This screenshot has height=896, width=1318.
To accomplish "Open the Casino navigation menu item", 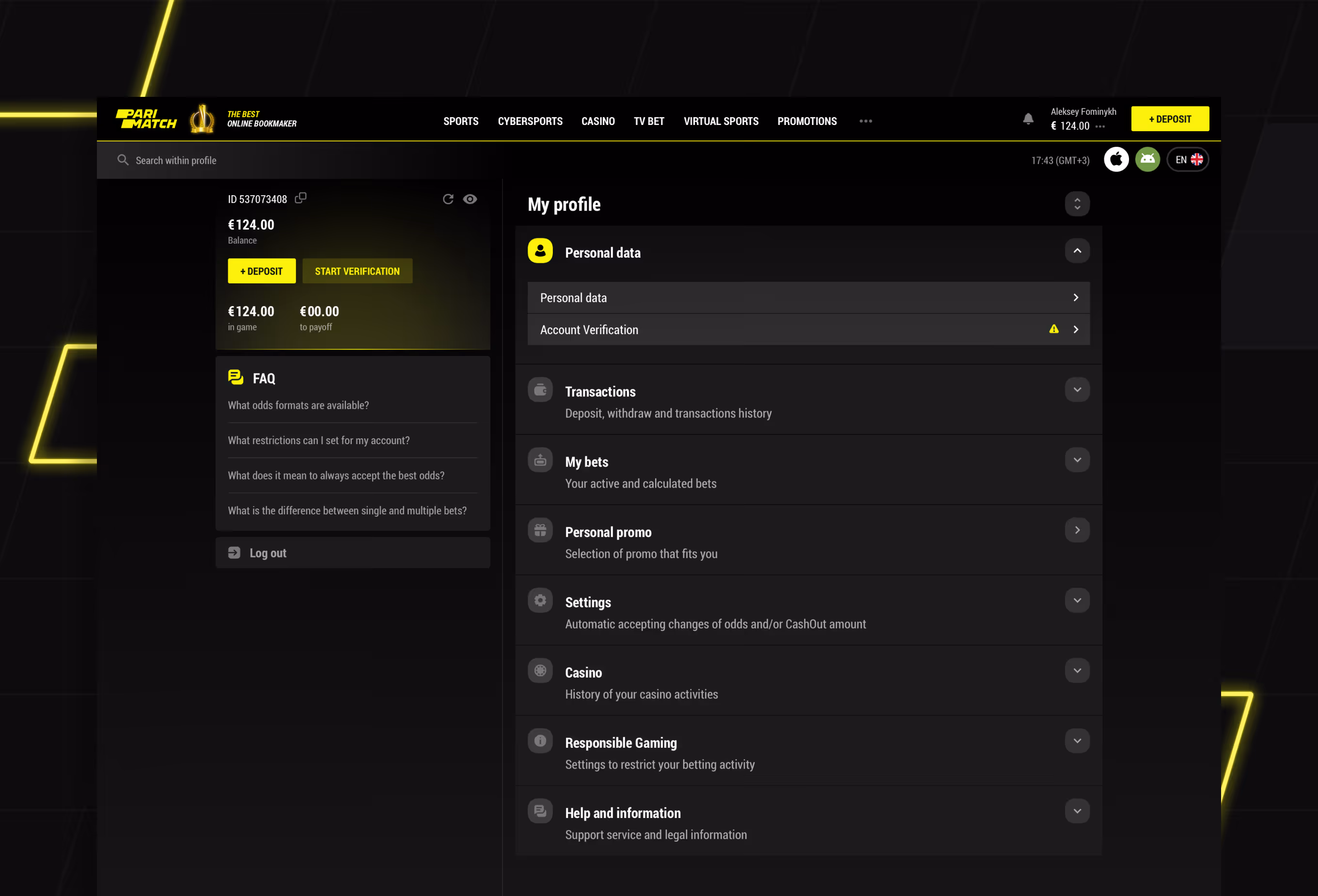I will 598,121.
